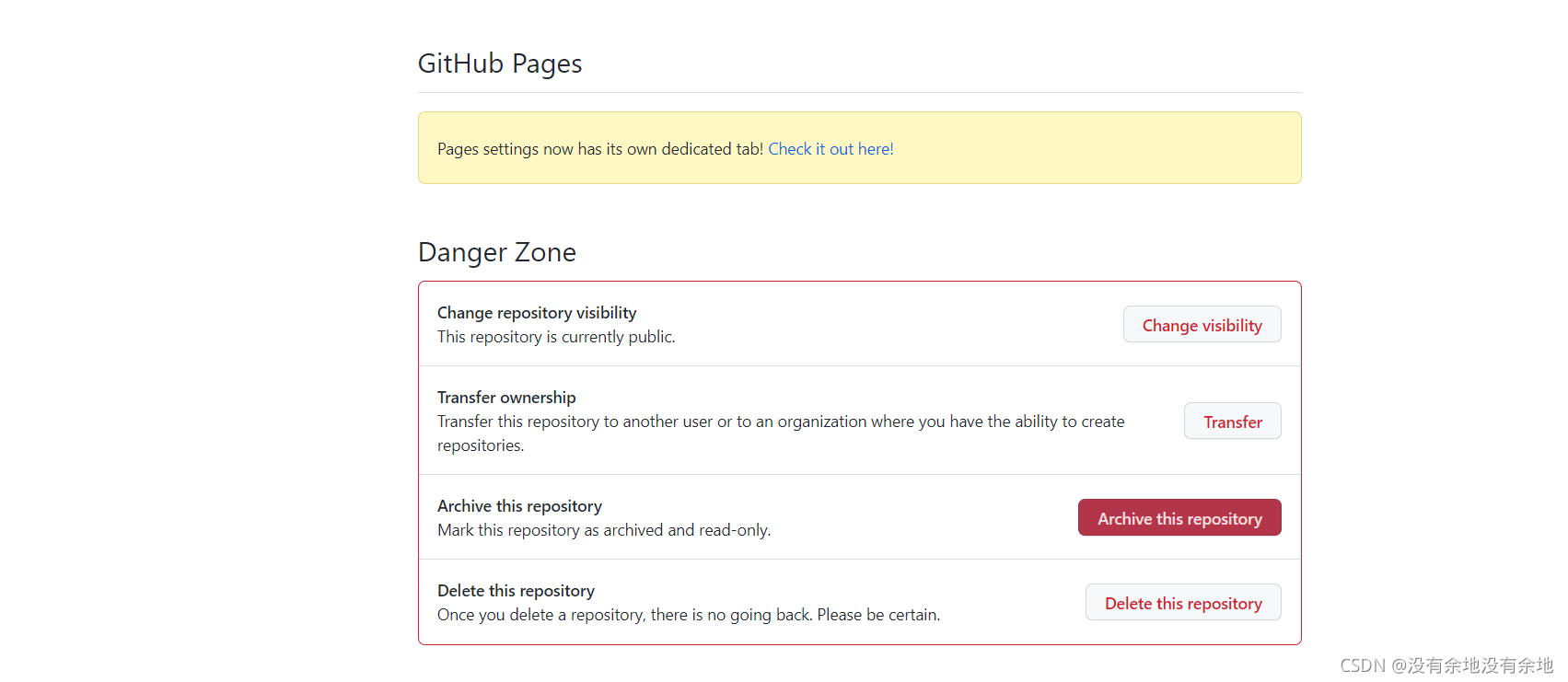Click the 'Delete this repository' bold title text
This screenshot has height=682, width=1568.
click(x=516, y=591)
